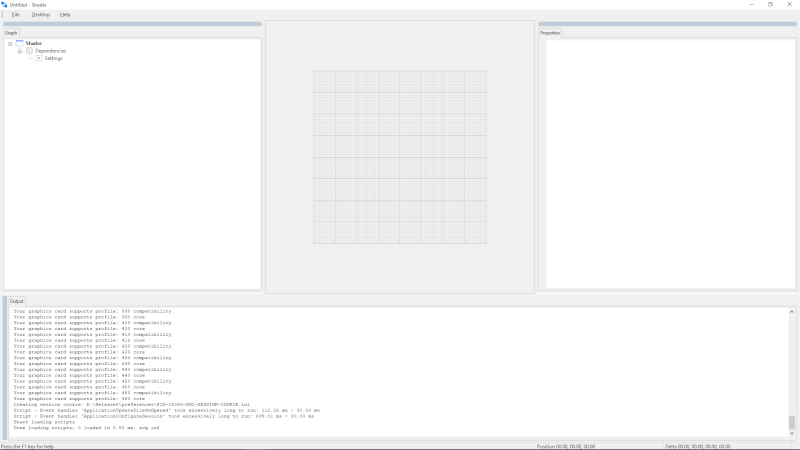Select the Settings label in Graph tree
This screenshot has height=450, width=800.
click(54, 58)
